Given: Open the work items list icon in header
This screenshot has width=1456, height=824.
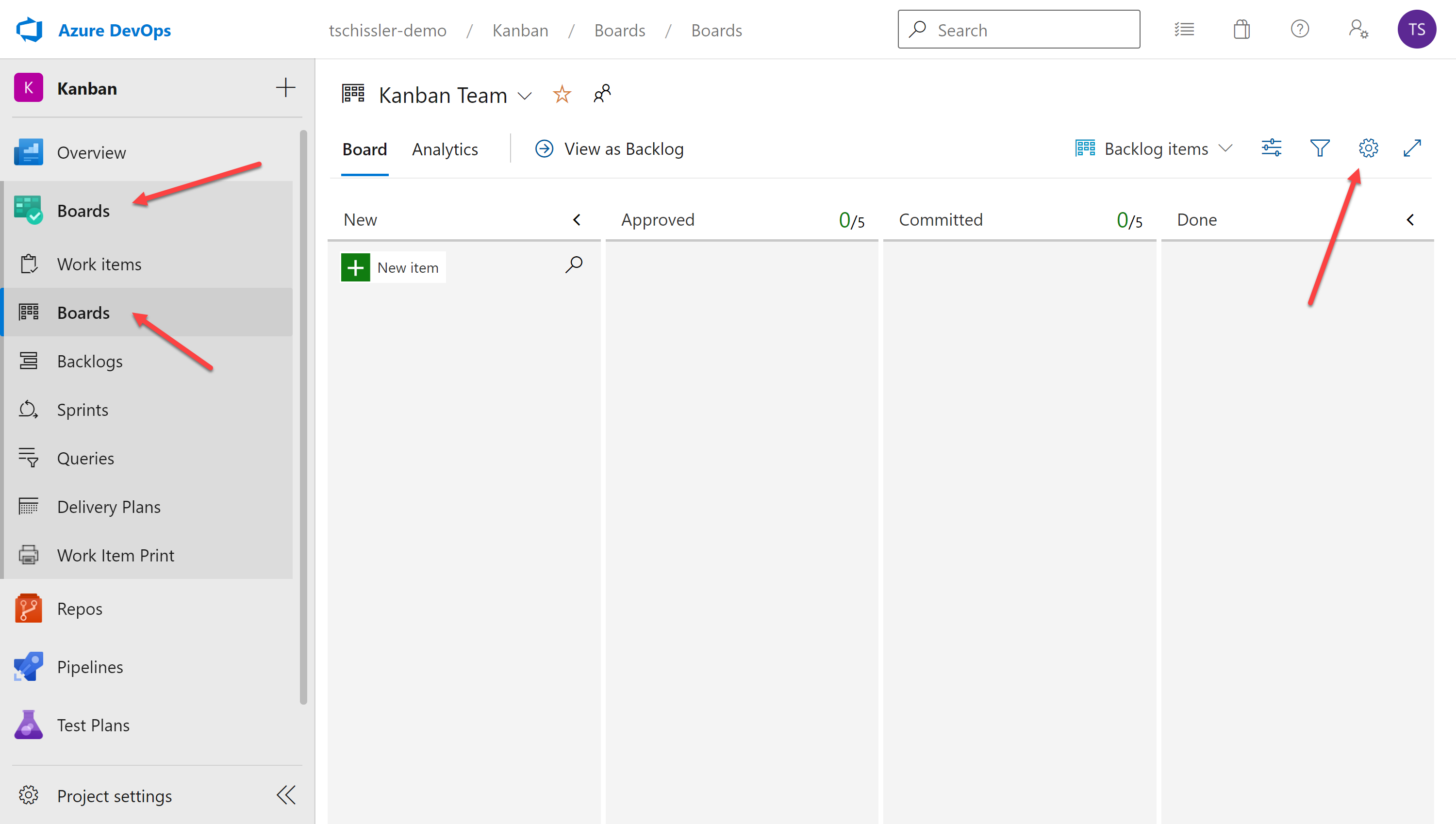Looking at the screenshot, I should point(1184,30).
